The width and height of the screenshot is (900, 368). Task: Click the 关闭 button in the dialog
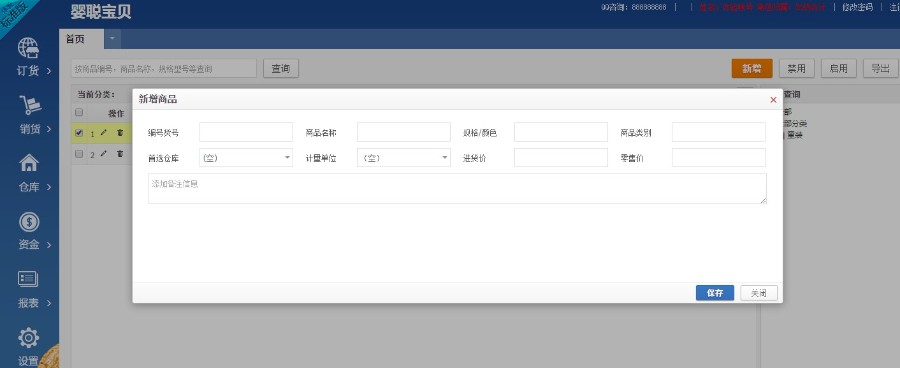(759, 293)
